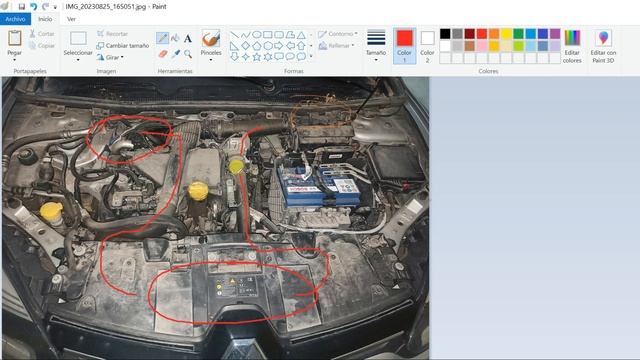
Task: Activate Color 2 selector
Action: 427,46
